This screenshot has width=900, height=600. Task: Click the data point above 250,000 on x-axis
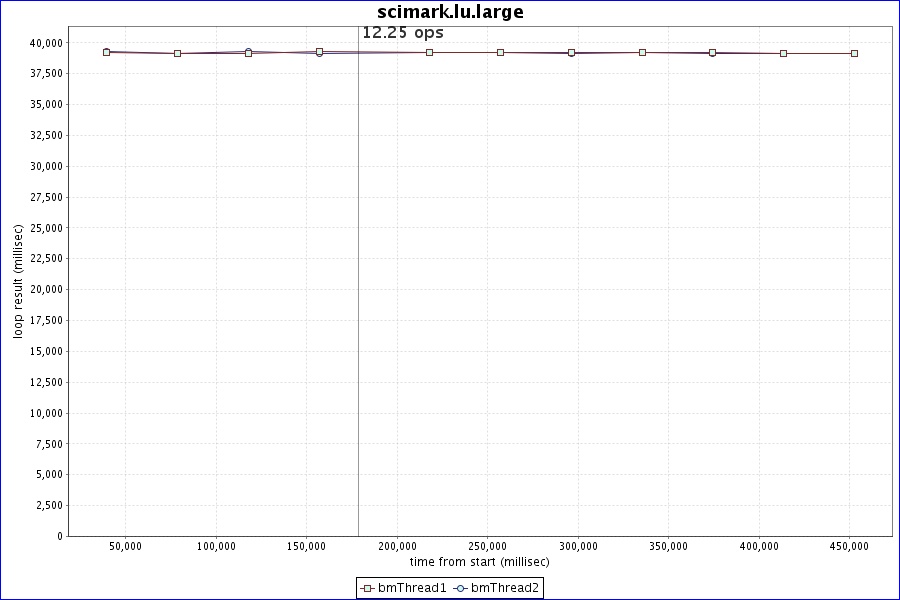(x=500, y=52)
